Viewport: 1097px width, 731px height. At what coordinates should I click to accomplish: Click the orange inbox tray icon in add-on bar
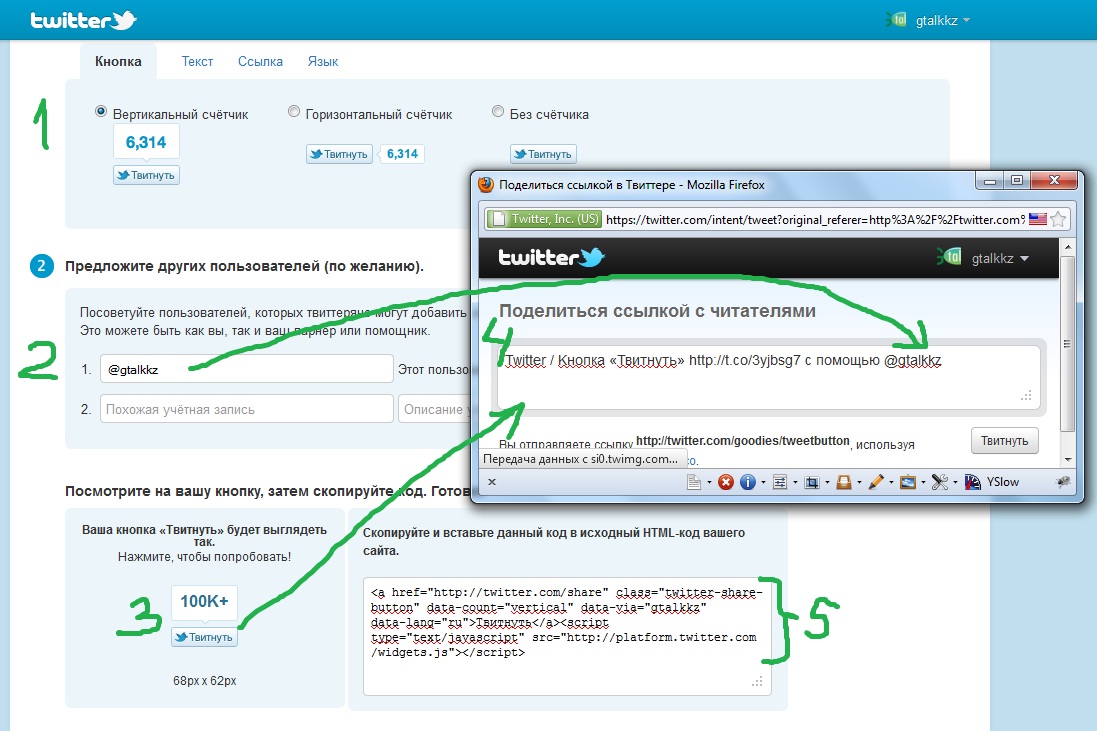(x=844, y=482)
